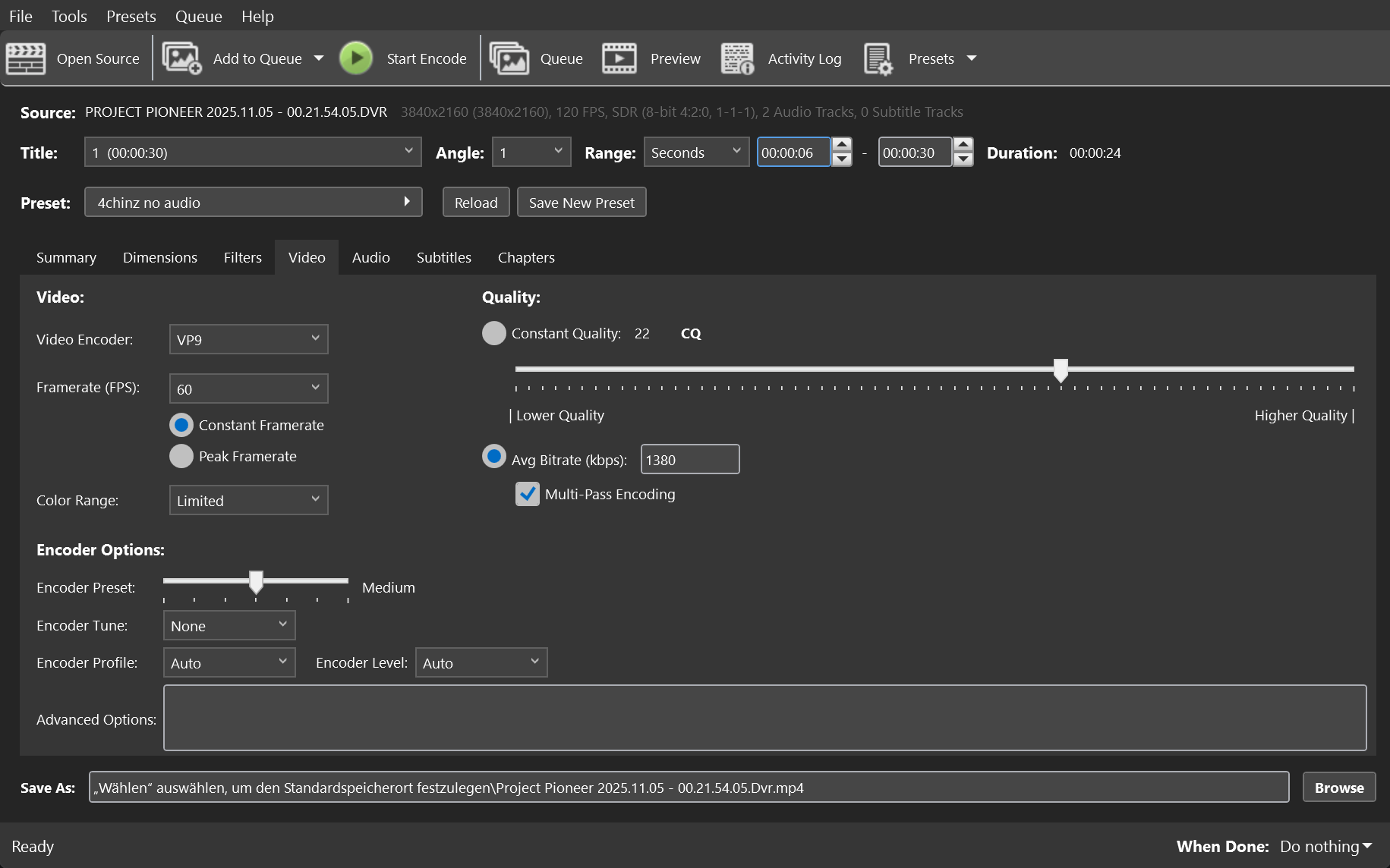Image resolution: width=1390 pixels, height=868 pixels.
Task: Click the Reload preset button
Action: click(x=476, y=202)
